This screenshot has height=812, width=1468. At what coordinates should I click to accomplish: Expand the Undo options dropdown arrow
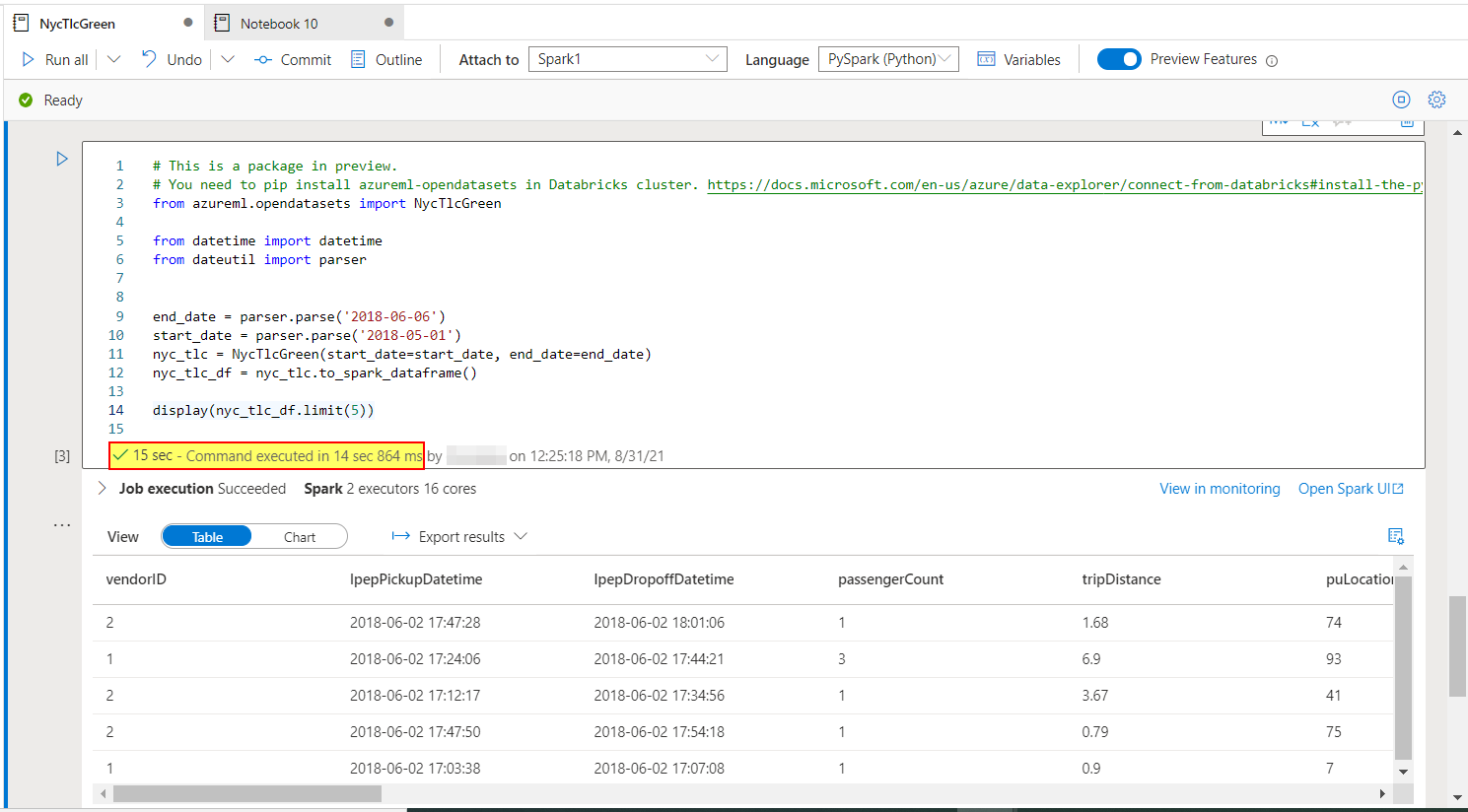pos(228,59)
